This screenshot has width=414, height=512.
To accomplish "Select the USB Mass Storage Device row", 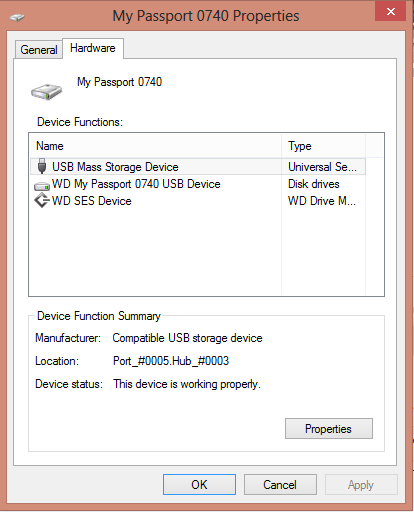I will [198, 167].
